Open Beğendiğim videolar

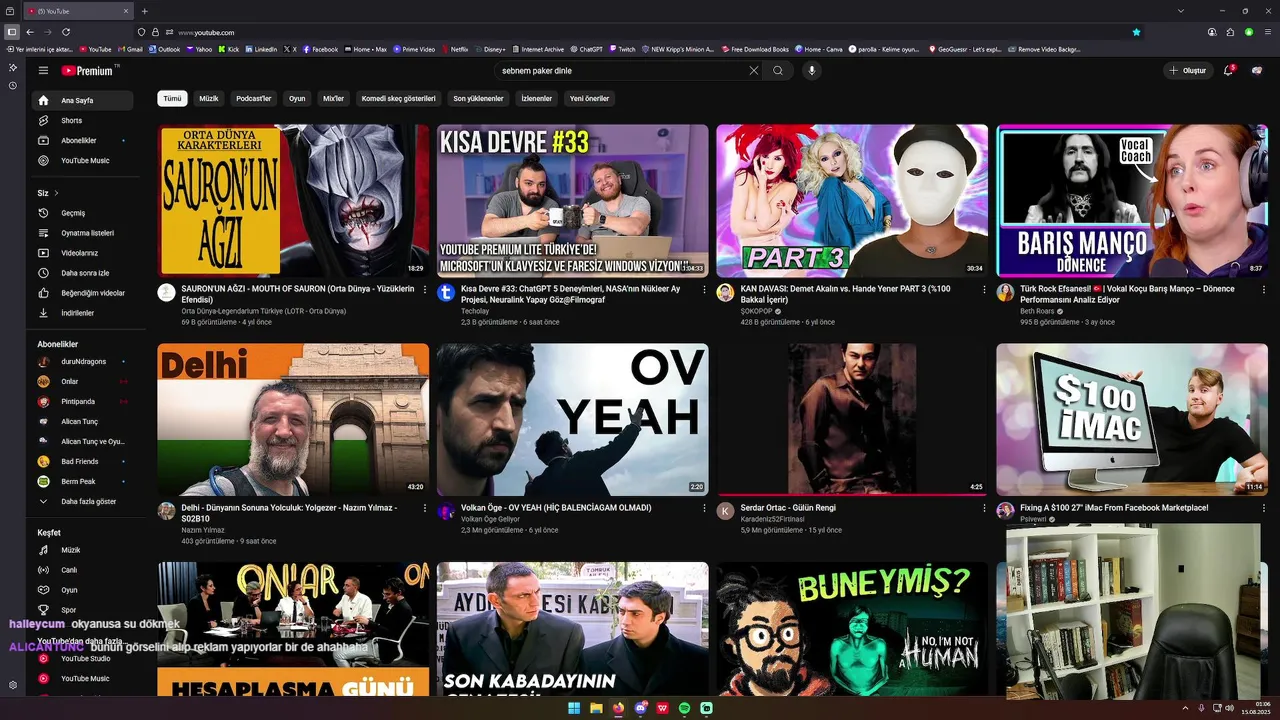[x=82, y=293]
